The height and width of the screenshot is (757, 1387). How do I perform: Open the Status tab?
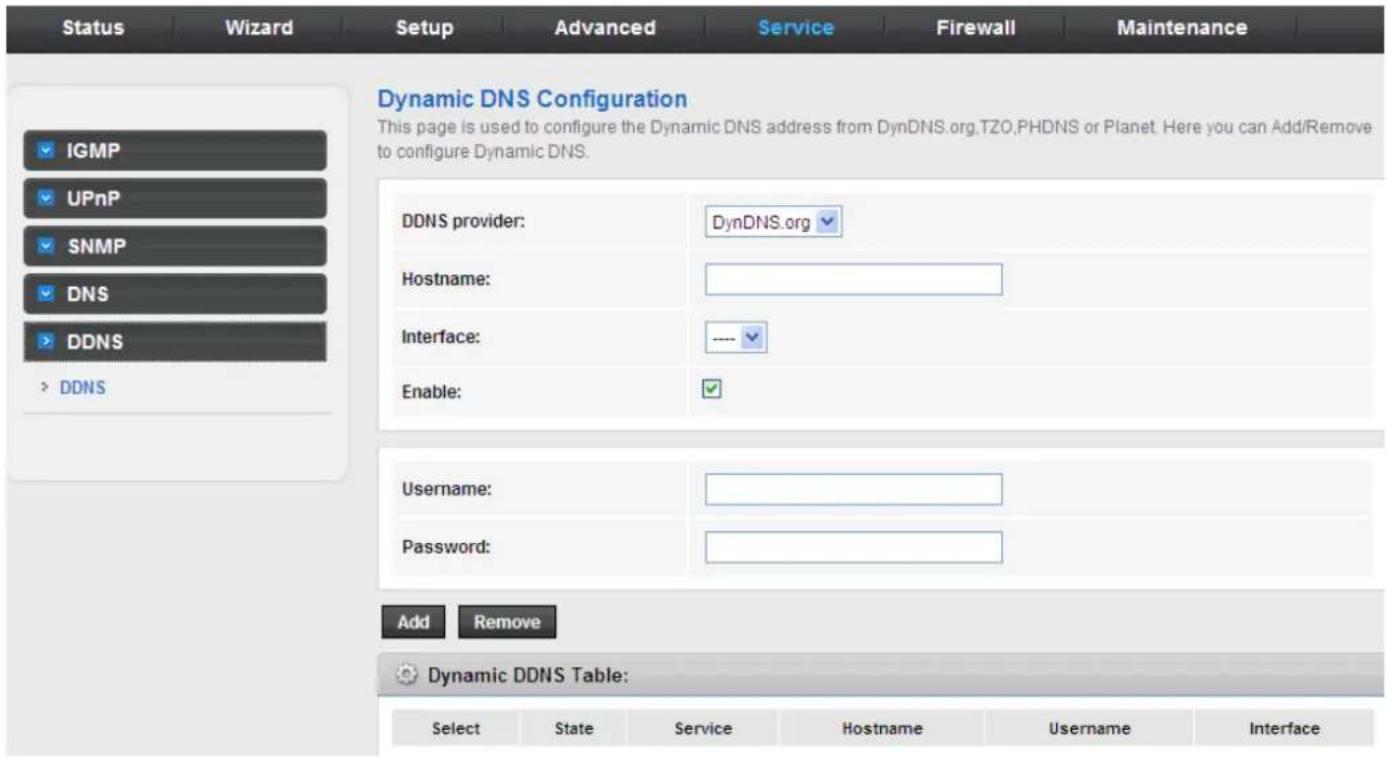[x=93, y=28]
